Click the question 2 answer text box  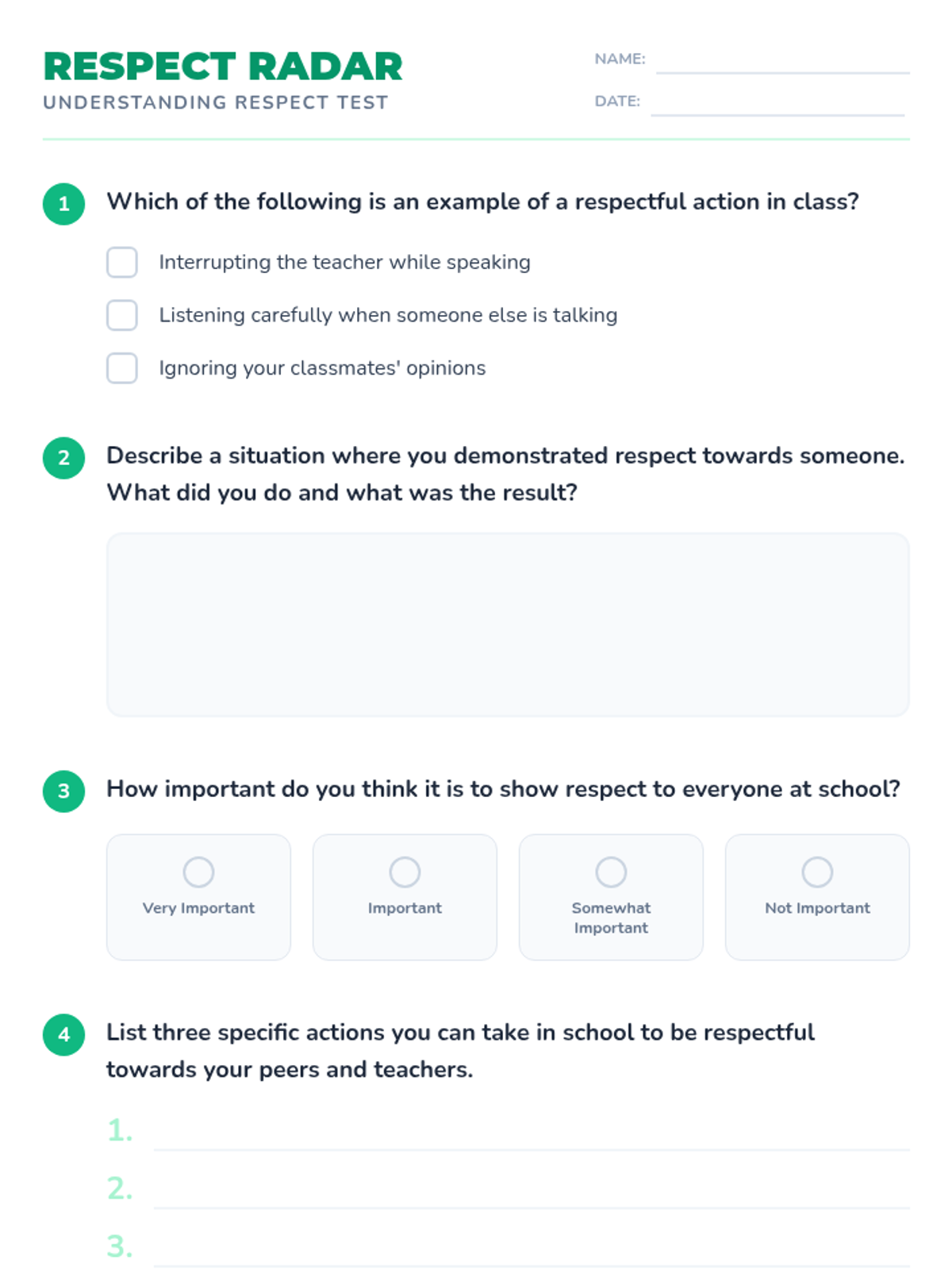(508, 625)
